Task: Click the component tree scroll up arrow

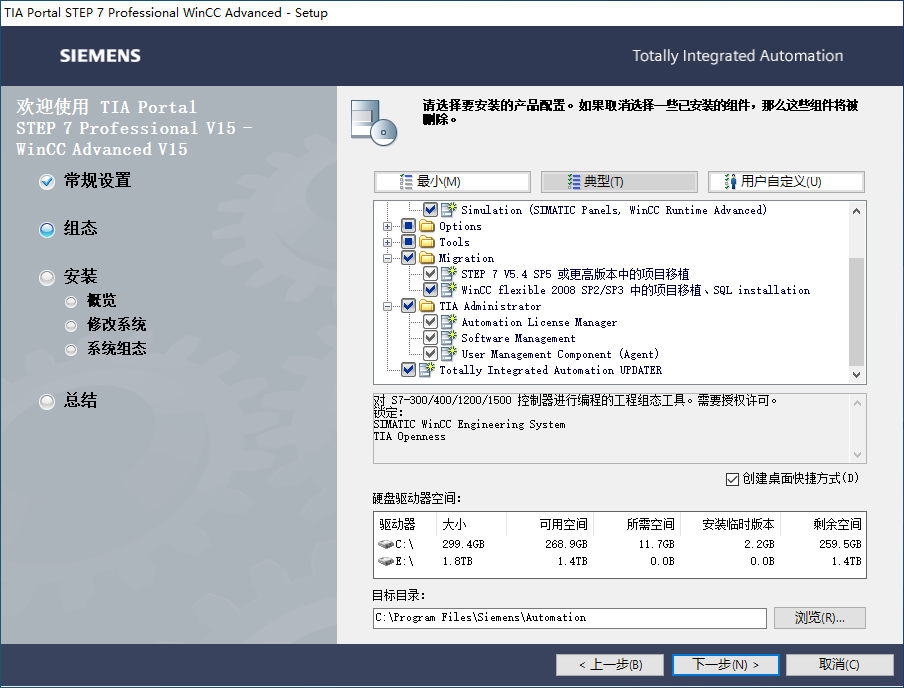Action: click(x=857, y=211)
